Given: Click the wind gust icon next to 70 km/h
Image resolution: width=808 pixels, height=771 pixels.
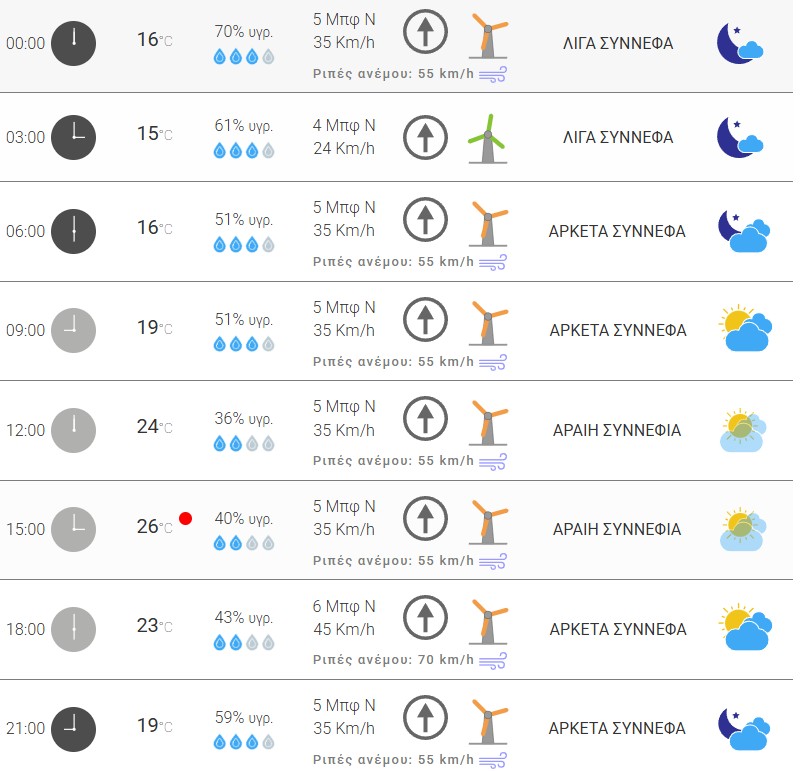Looking at the screenshot, I should coord(493,660).
